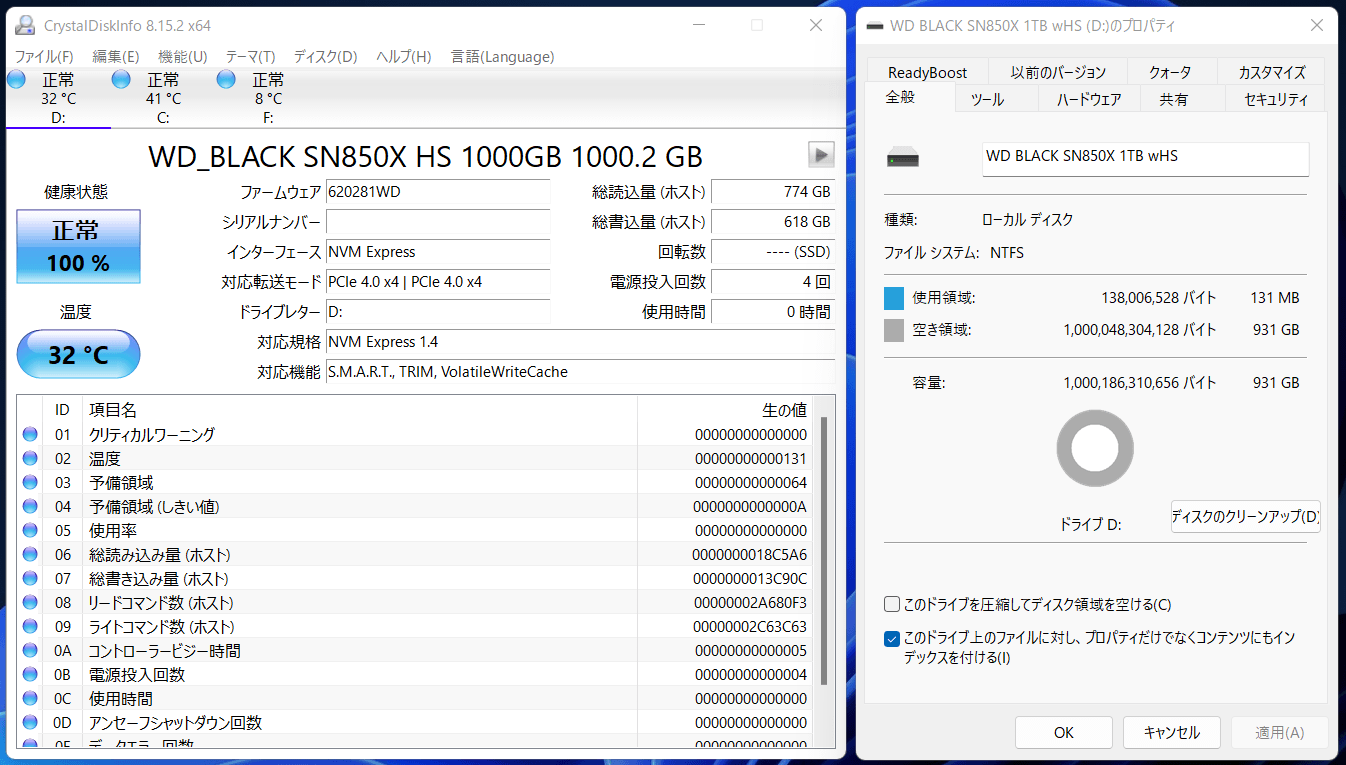
Task: Open the 言語(Language) menu
Action: 502,57
